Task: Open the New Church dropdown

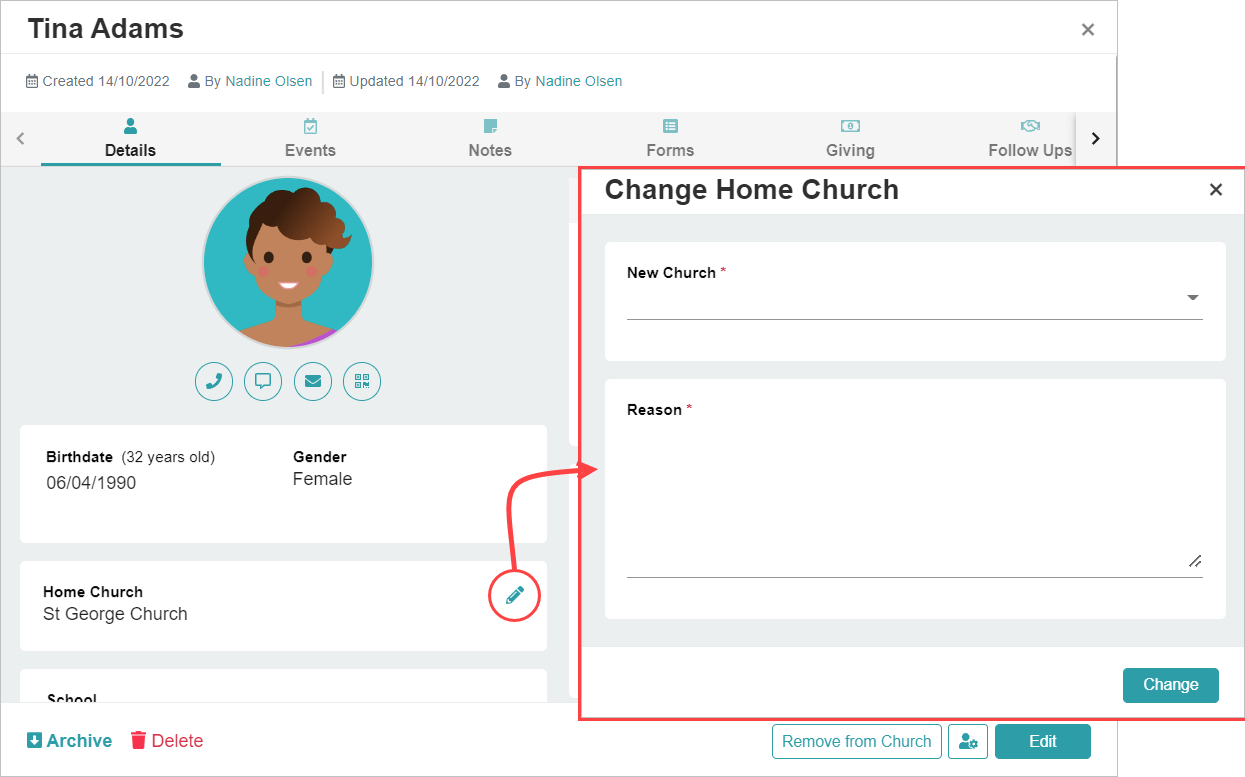Action: [914, 298]
